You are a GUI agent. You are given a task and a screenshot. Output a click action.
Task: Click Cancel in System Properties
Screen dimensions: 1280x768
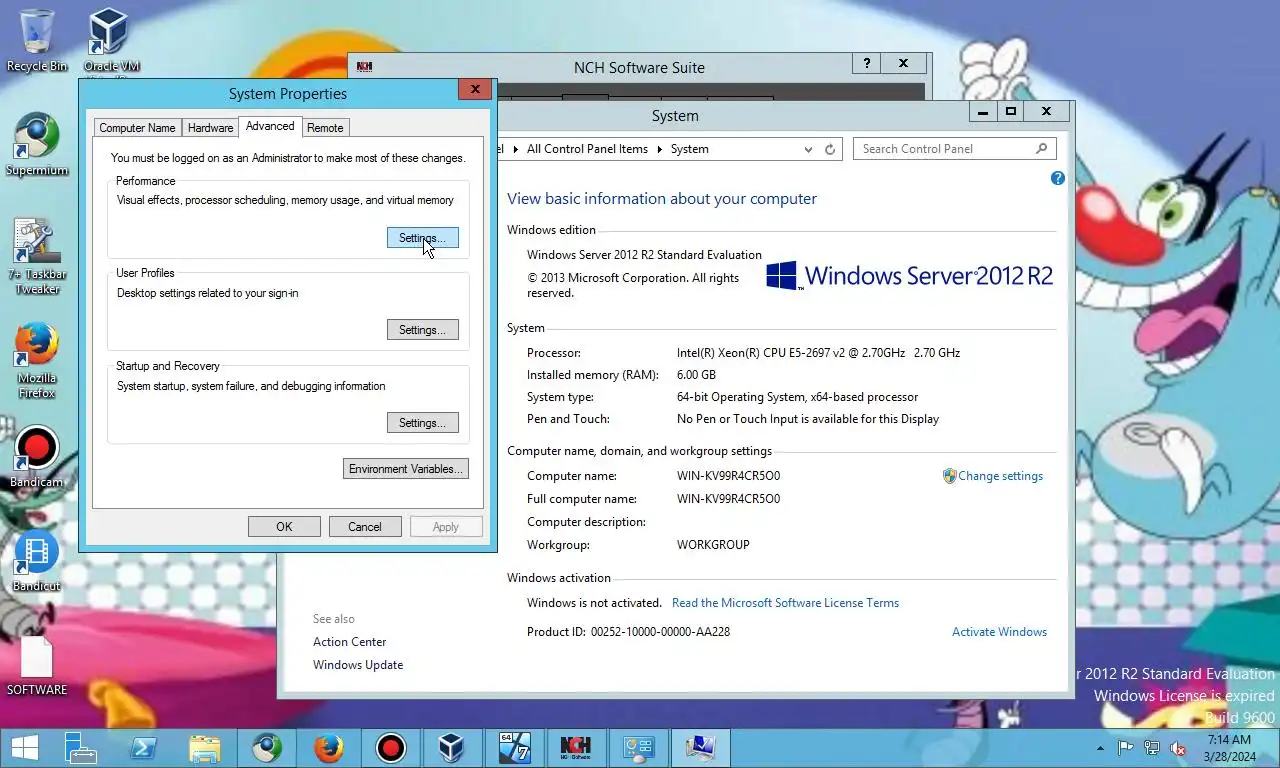click(365, 527)
